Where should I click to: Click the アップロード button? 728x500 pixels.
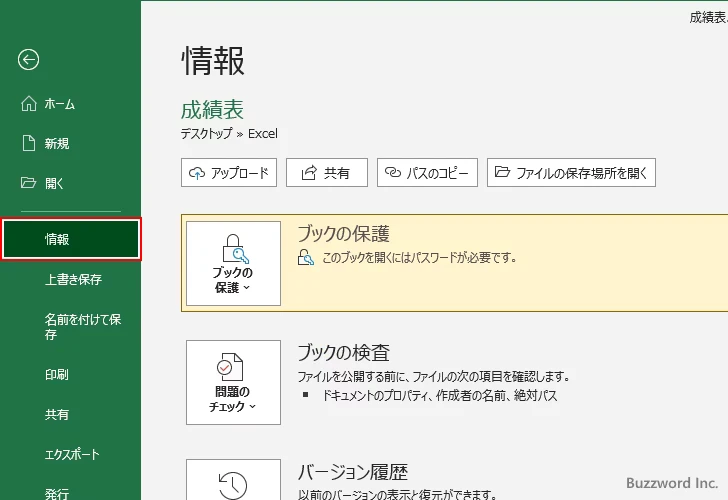point(229,173)
